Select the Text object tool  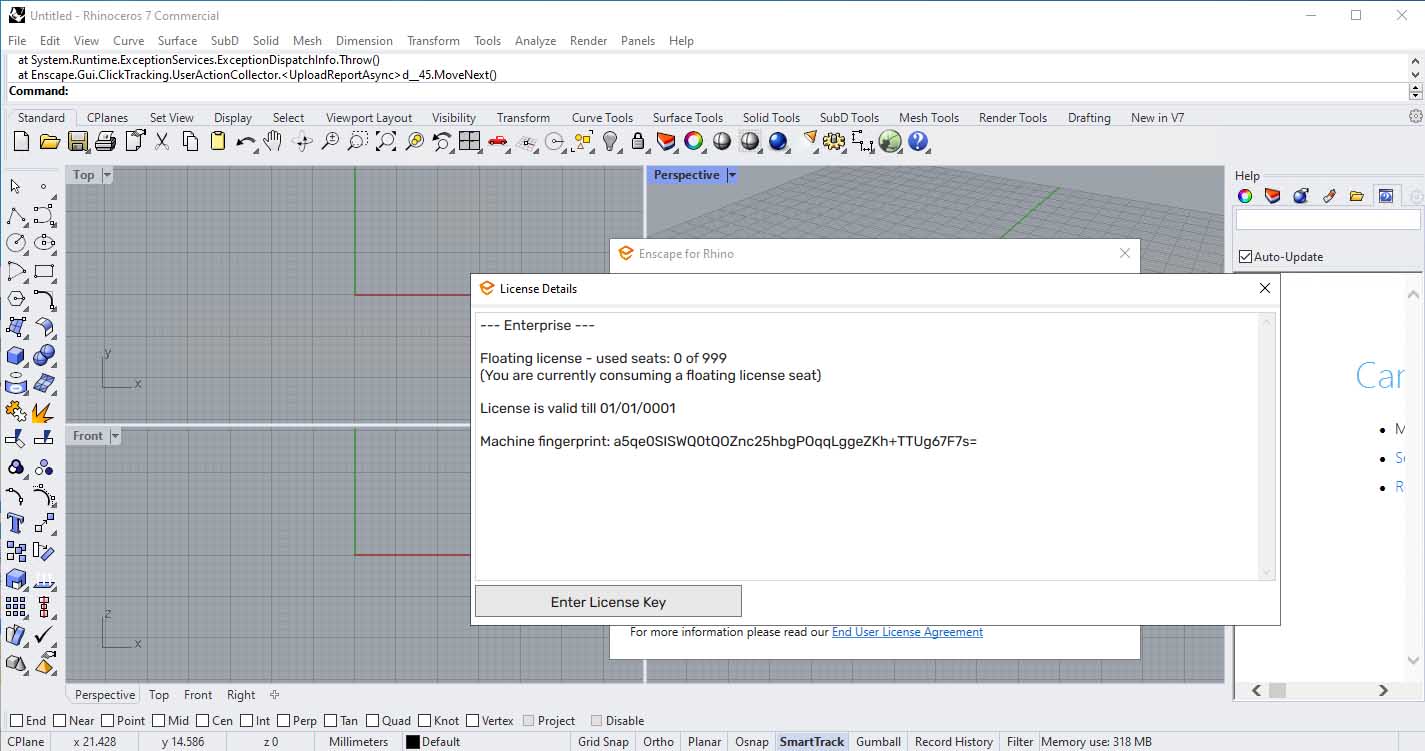[16, 523]
